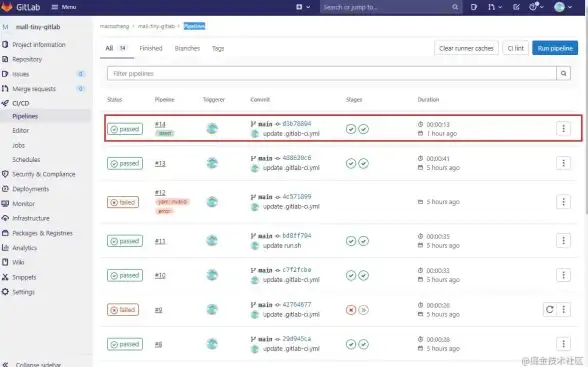Open pipeline #11 link

160,241
